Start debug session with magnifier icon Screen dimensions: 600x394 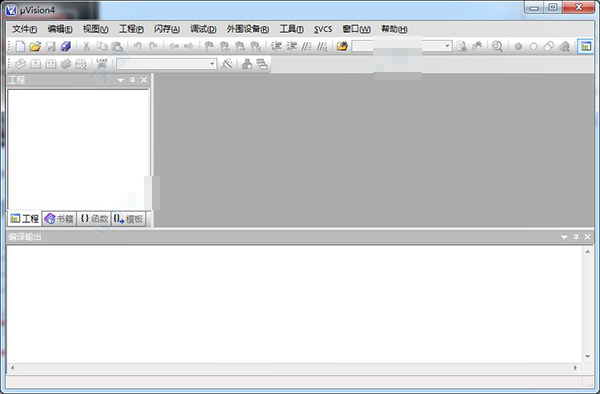pyautogui.click(x=497, y=46)
